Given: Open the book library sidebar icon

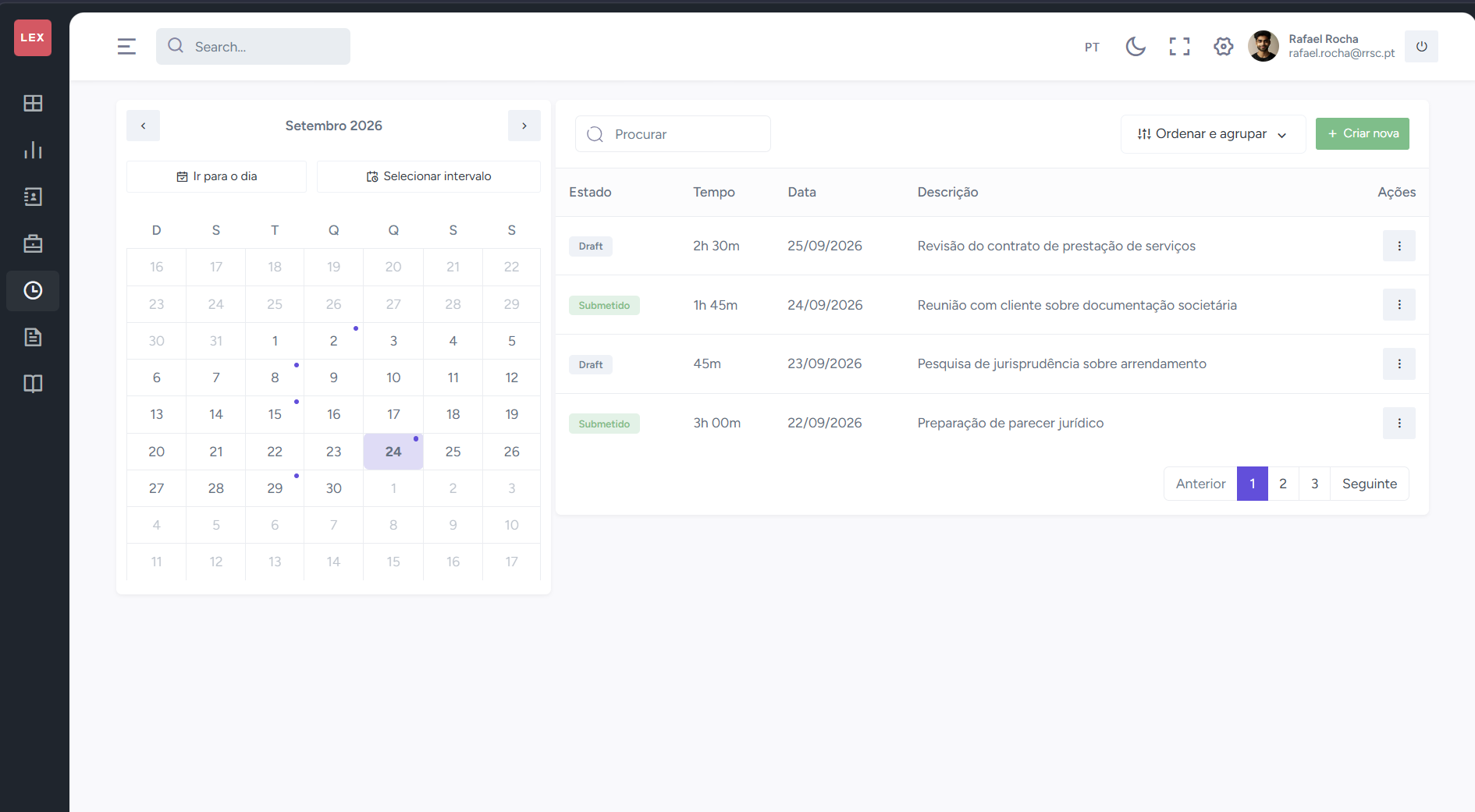Looking at the screenshot, I should (33, 384).
